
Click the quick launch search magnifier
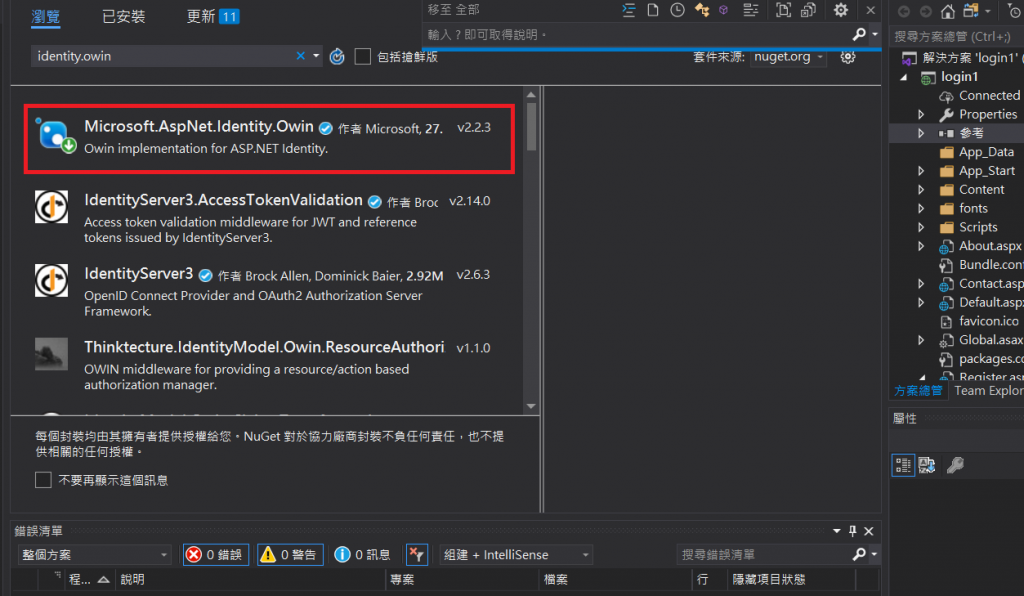[x=859, y=34]
